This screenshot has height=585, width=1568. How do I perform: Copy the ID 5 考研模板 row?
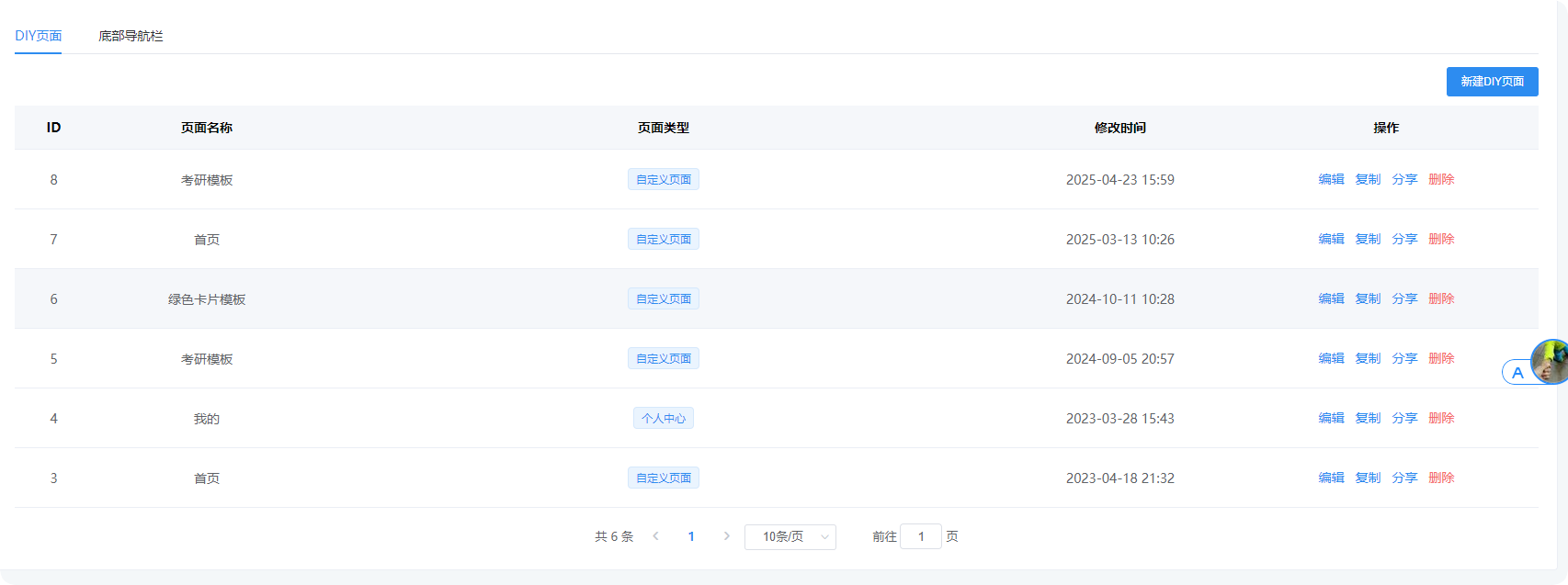[x=1368, y=358]
